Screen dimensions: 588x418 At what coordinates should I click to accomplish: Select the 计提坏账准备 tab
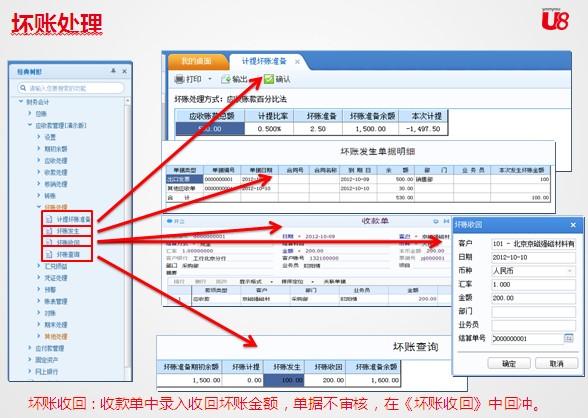pos(264,61)
